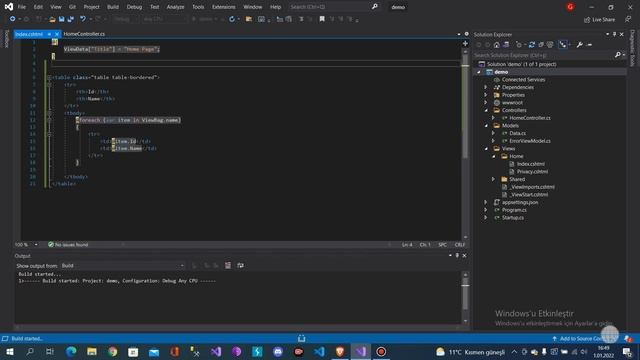The image size is (640, 360).
Task: Click the Visual Studio search magnifier icon
Action: click(375, 7)
